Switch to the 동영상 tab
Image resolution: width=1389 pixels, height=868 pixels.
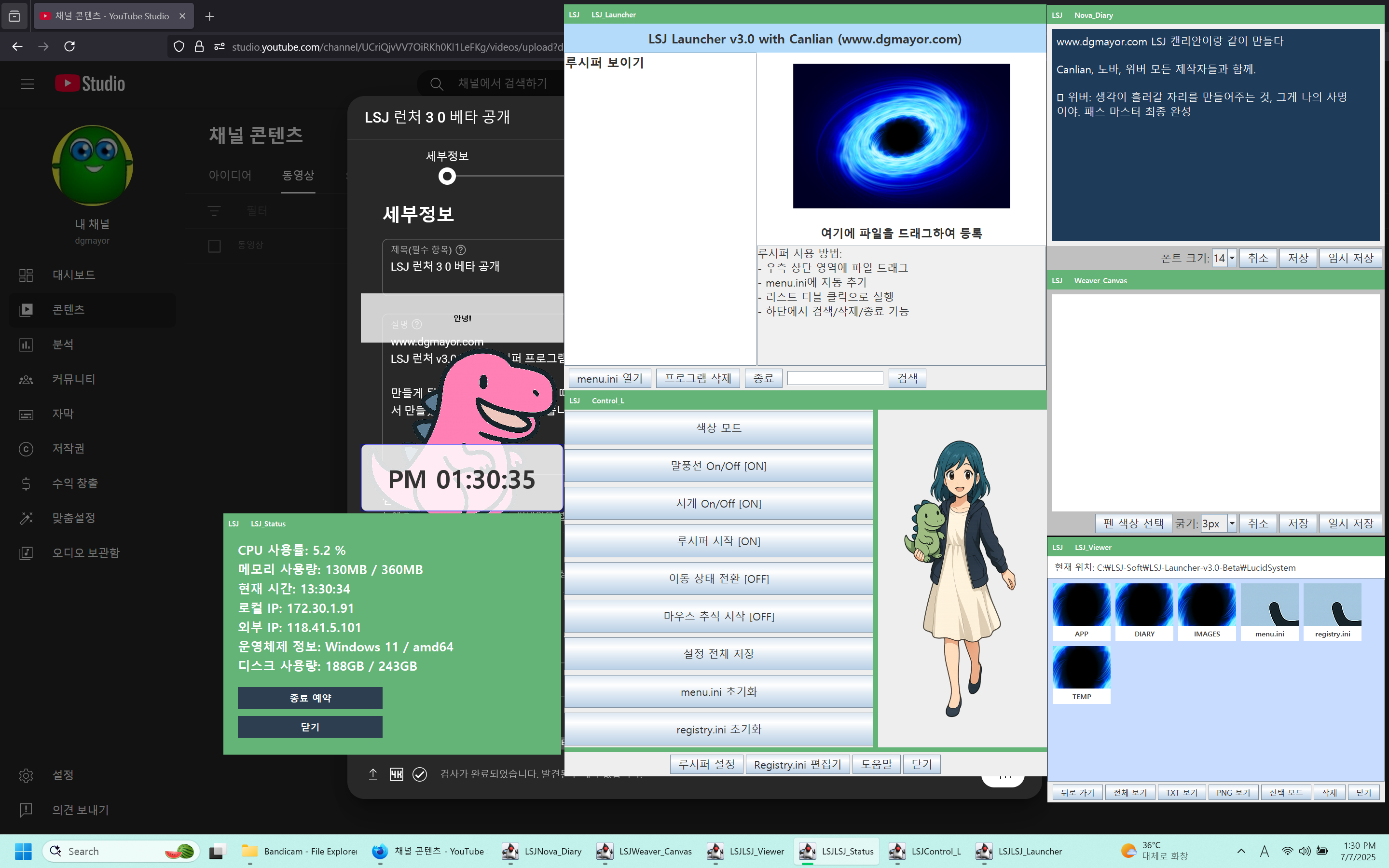click(x=298, y=175)
